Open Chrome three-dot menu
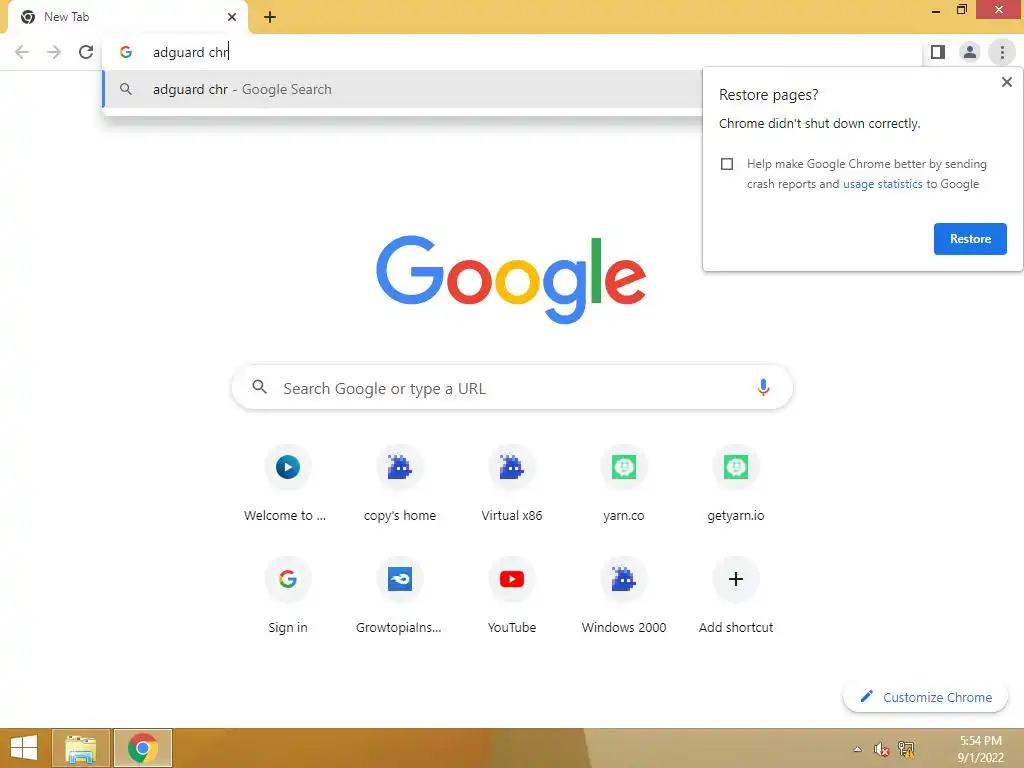The width and height of the screenshot is (1024, 768). click(x=1002, y=52)
